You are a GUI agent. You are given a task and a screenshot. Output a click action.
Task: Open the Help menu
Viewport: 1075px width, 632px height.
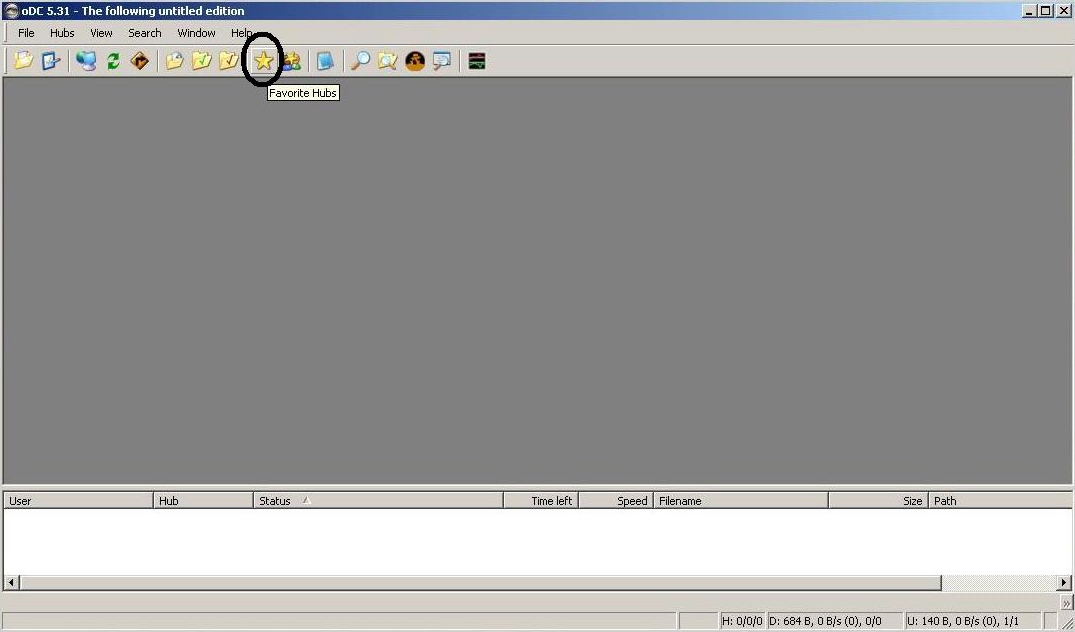241,33
